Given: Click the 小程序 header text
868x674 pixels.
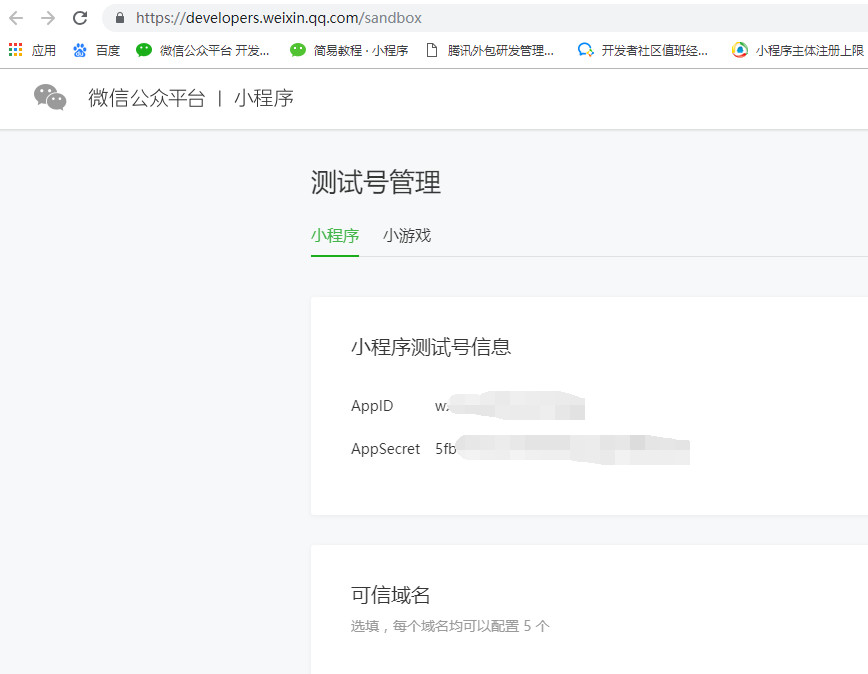Looking at the screenshot, I should click(x=264, y=98).
